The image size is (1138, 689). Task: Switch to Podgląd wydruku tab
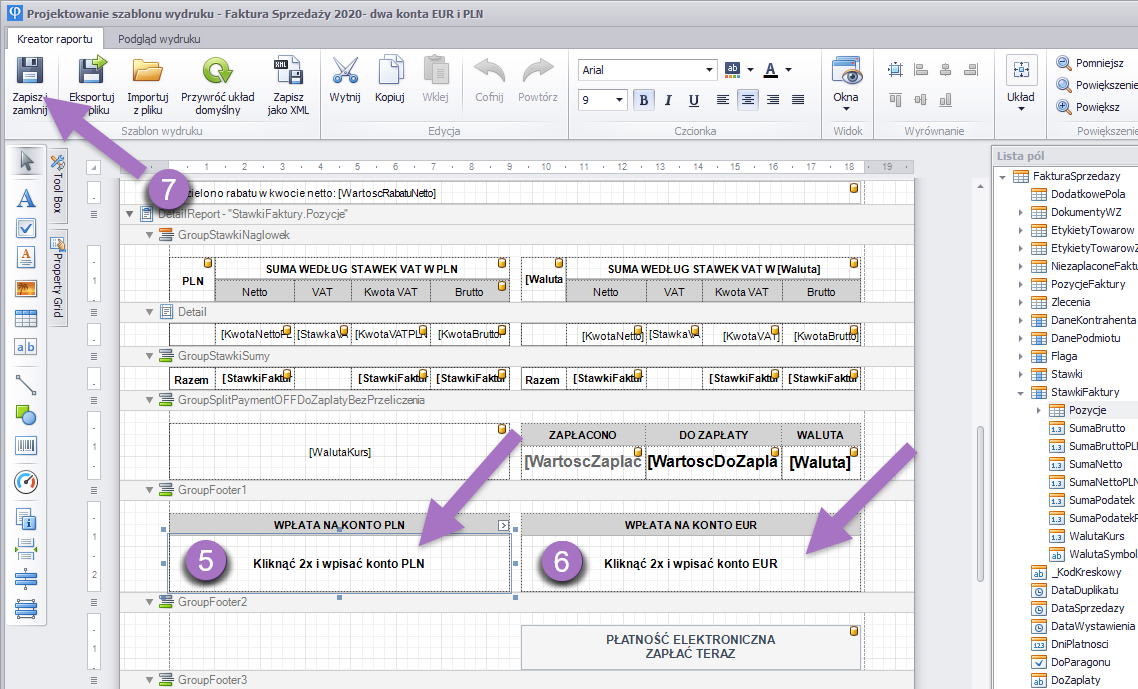(159, 39)
